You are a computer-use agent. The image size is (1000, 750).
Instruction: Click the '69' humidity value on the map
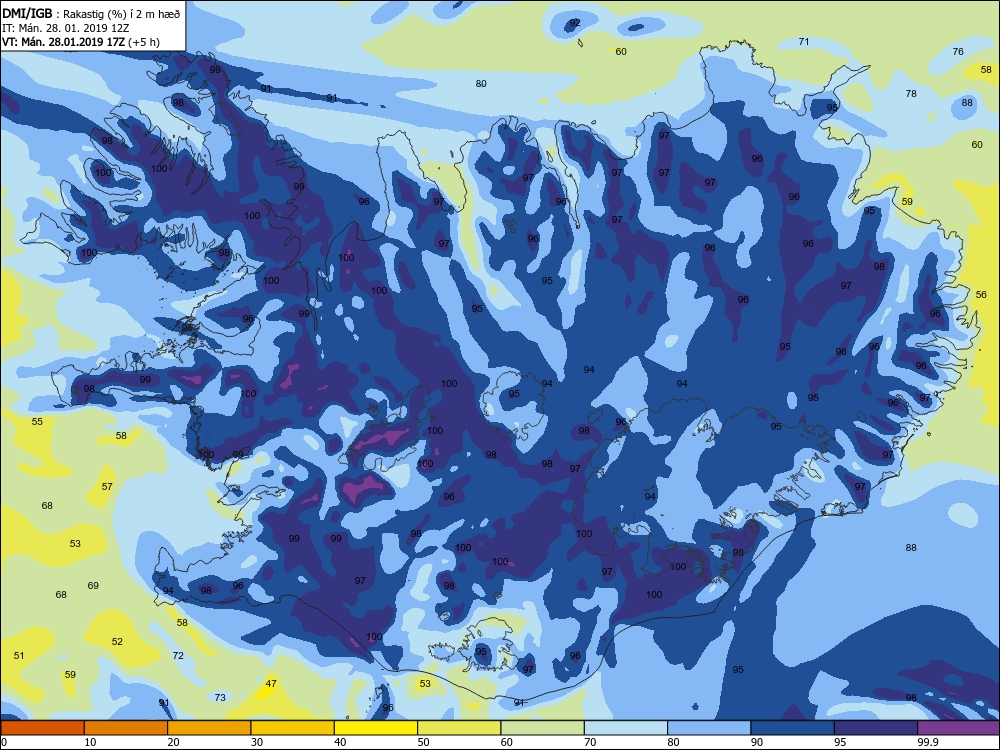pyautogui.click(x=93, y=585)
